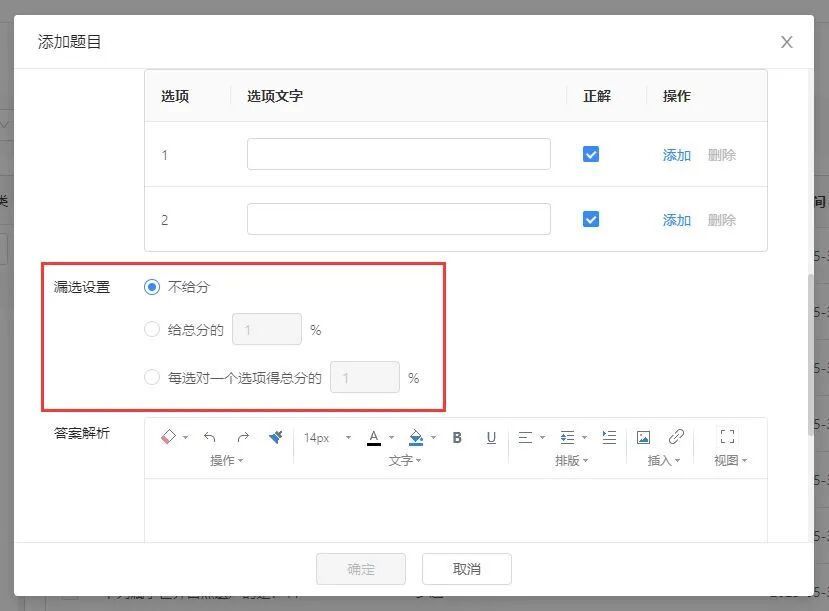This screenshot has height=611, width=829.
Task: Click 添加 to add a new option row
Action: click(x=677, y=154)
